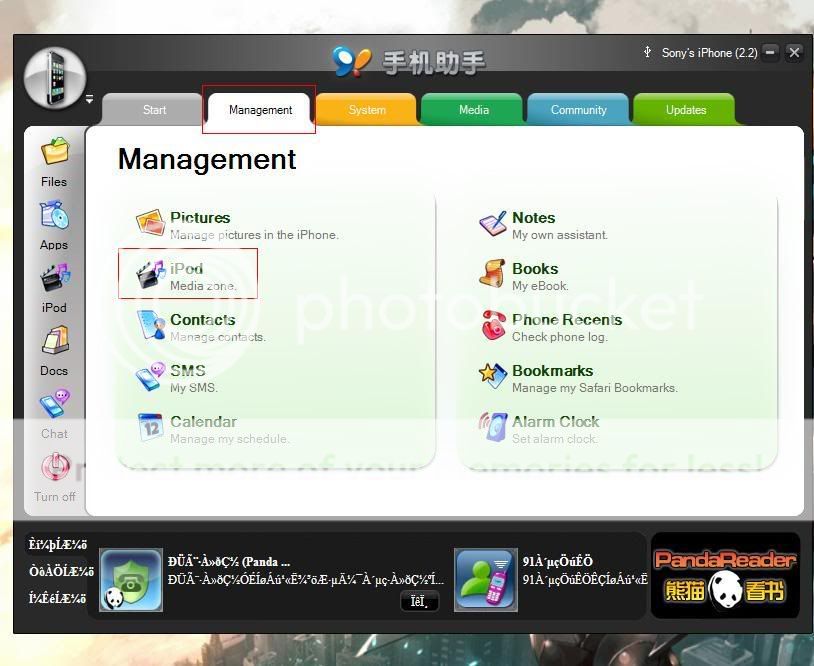Open the Apps sidebar icon
The width and height of the screenshot is (814, 666).
55,215
